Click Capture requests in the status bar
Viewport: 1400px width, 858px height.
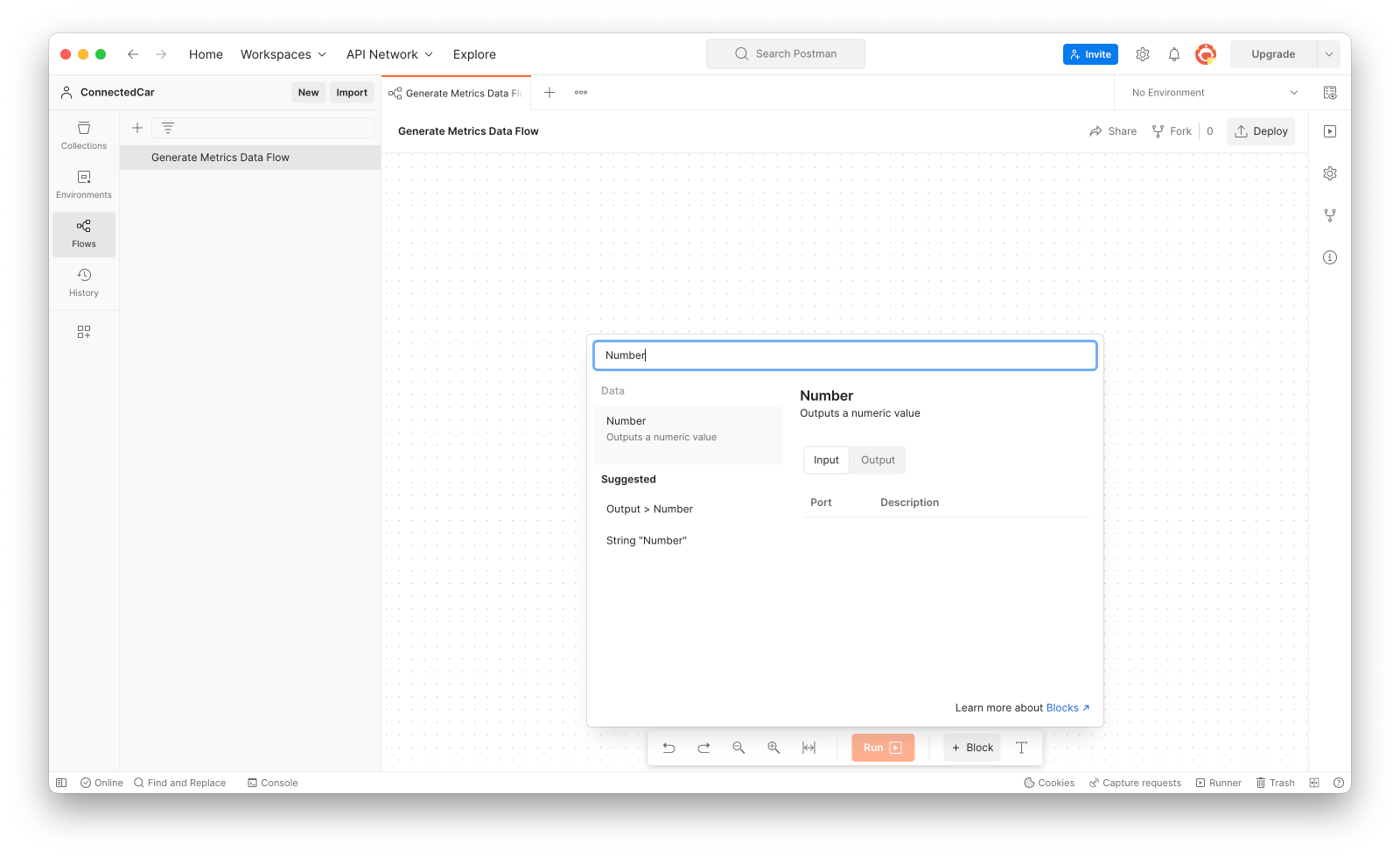1135,783
